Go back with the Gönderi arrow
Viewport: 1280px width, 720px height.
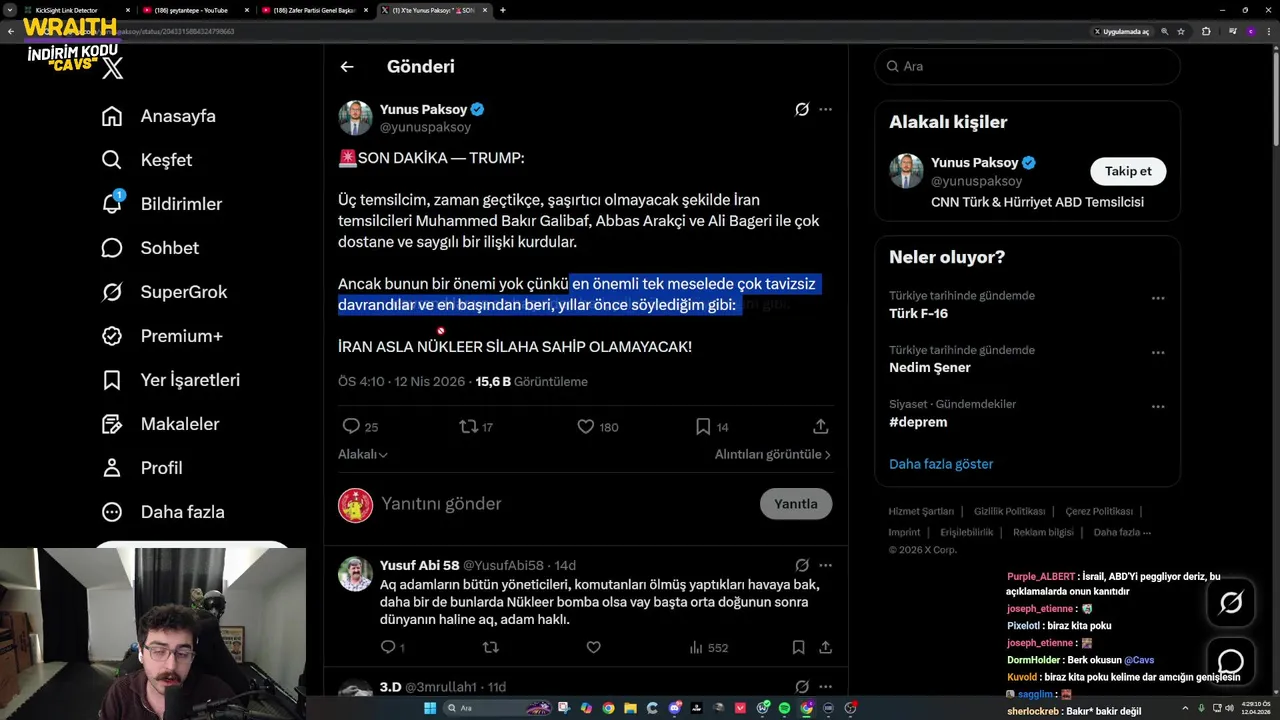pyautogui.click(x=347, y=67)
